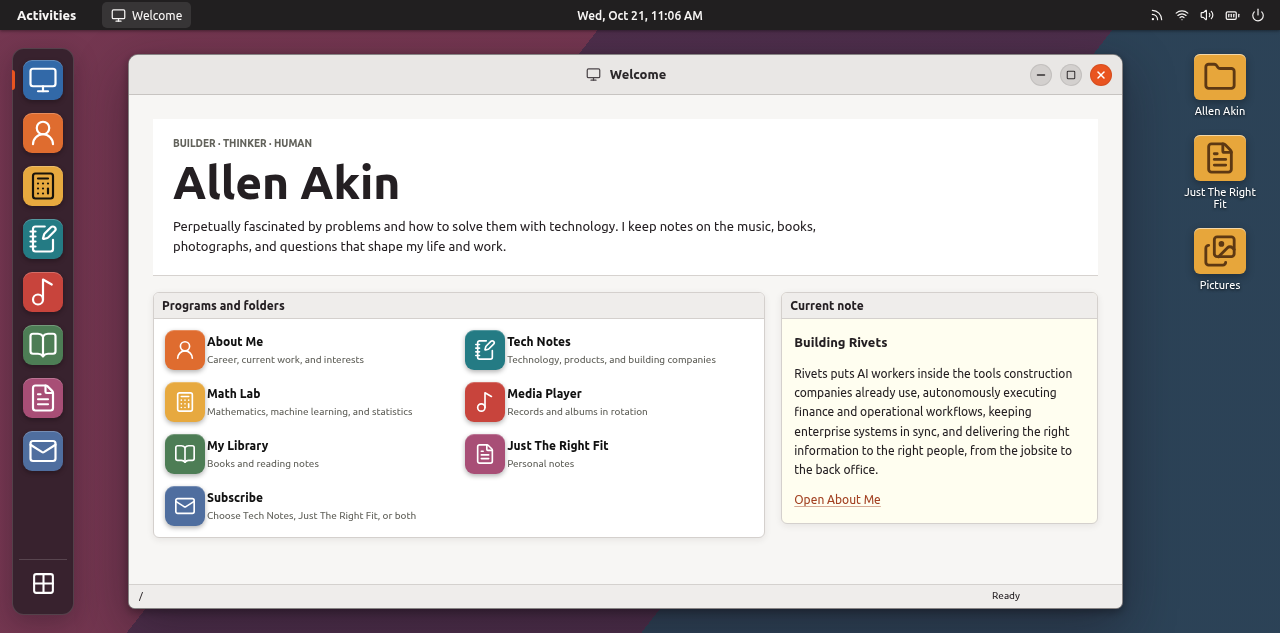Open the Tech Notes entry label
1280x633 pixels.
click(539, 342)
